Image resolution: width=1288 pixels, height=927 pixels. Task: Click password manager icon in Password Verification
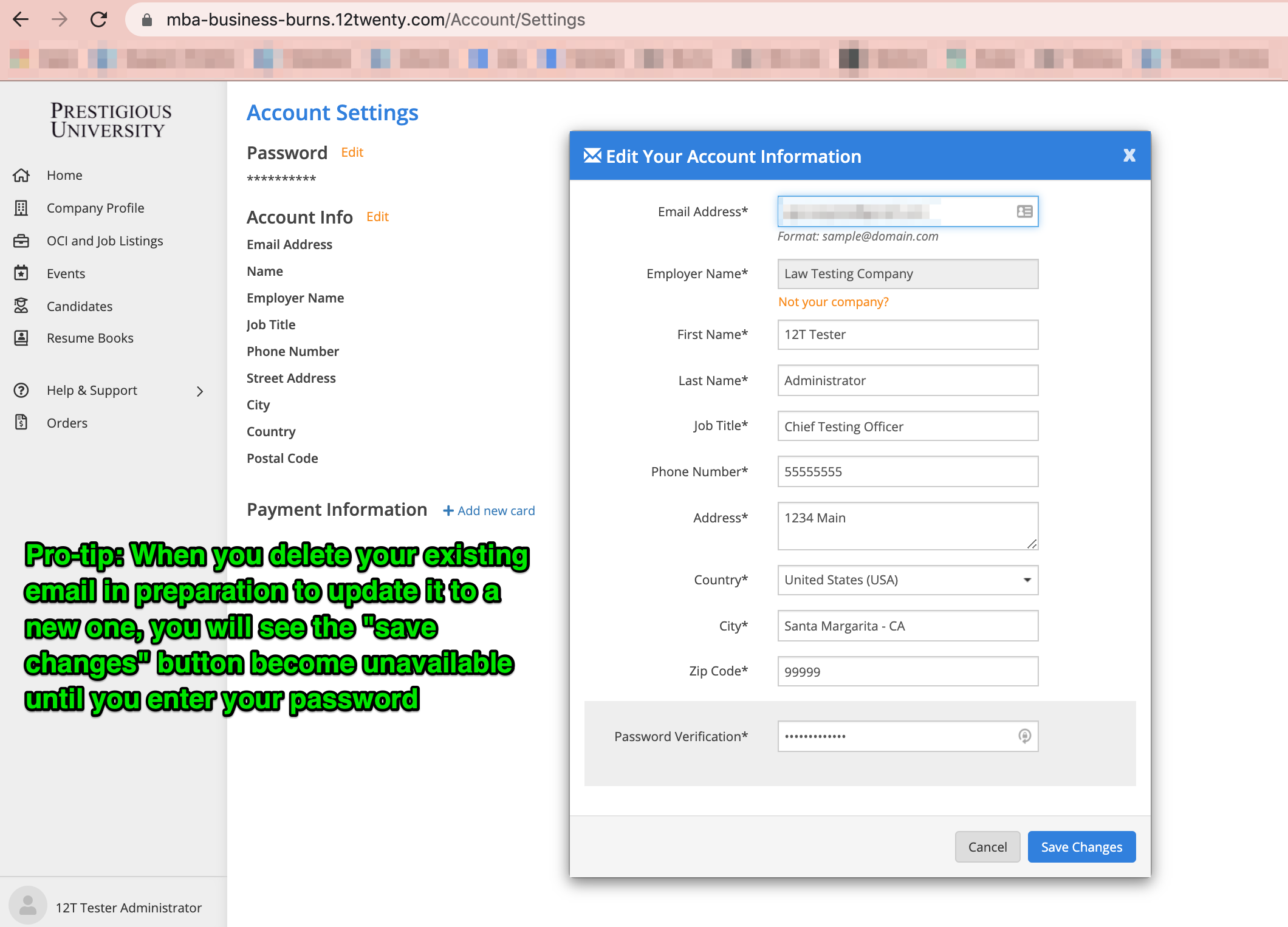1024,736
